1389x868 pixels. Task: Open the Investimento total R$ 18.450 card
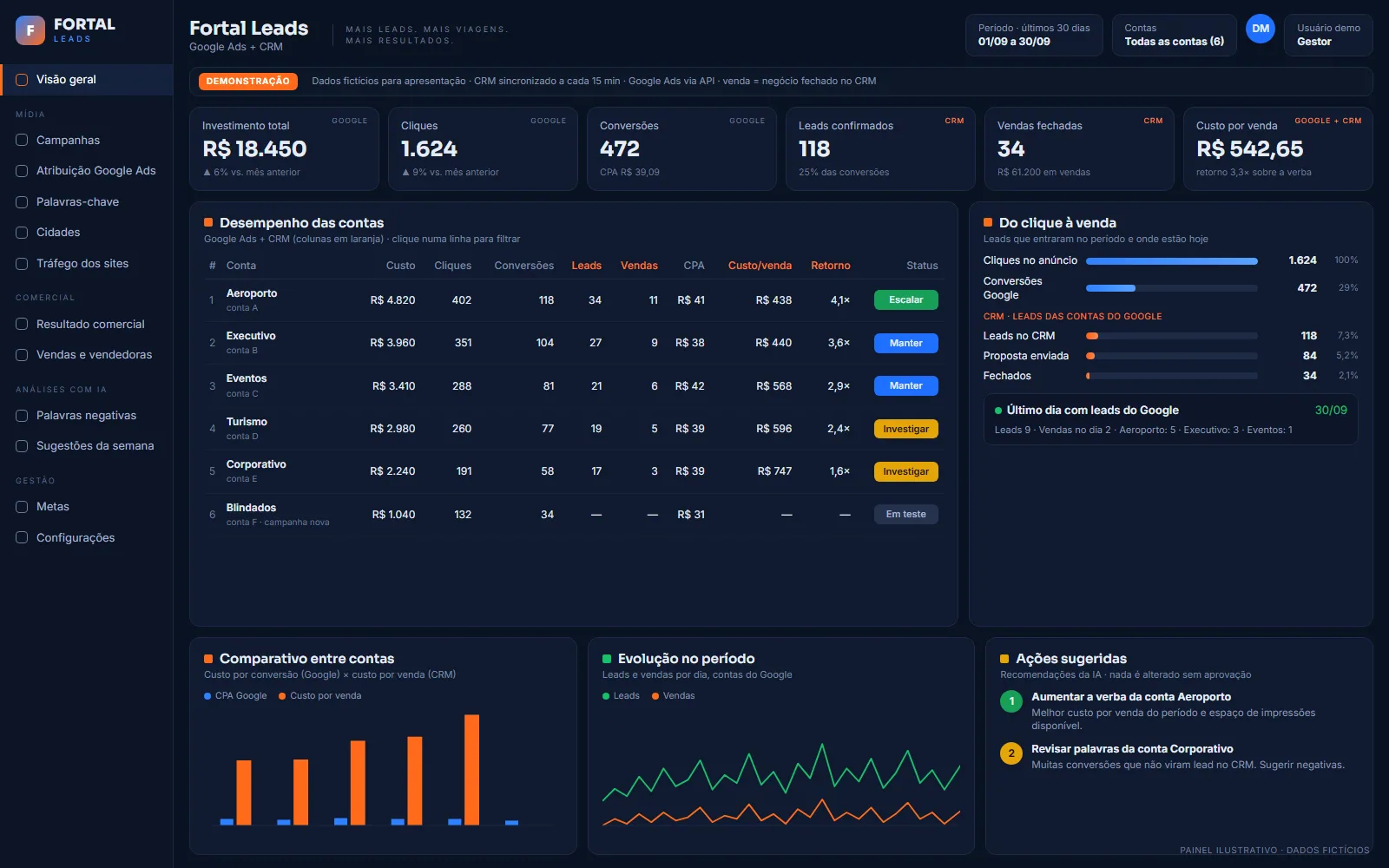pos(284,148)
